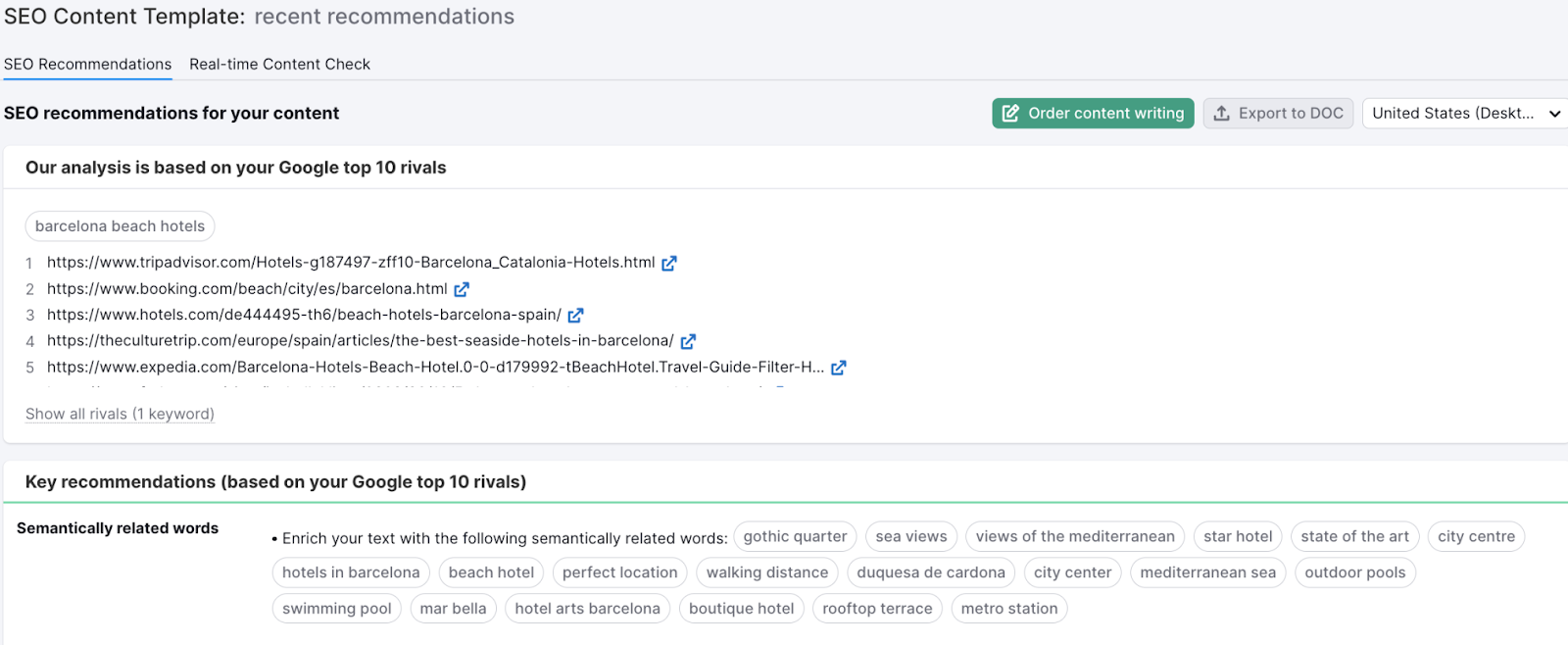This screenshot has height=645, width=1568.
Task: Select the hotel arts barcelona chip
Action: pos(587,609)
